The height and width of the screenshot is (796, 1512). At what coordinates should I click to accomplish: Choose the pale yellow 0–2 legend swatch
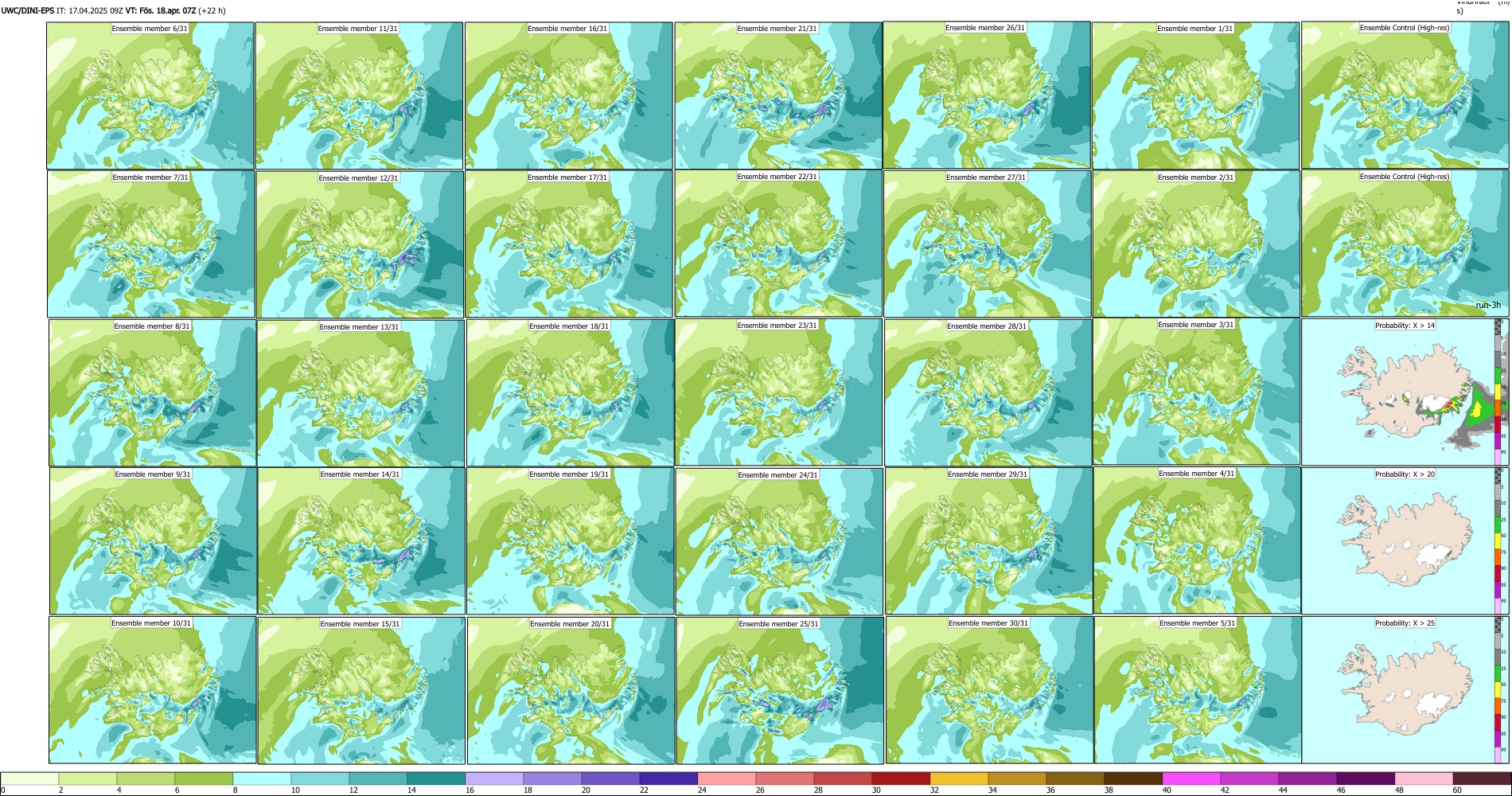(29, 778)
